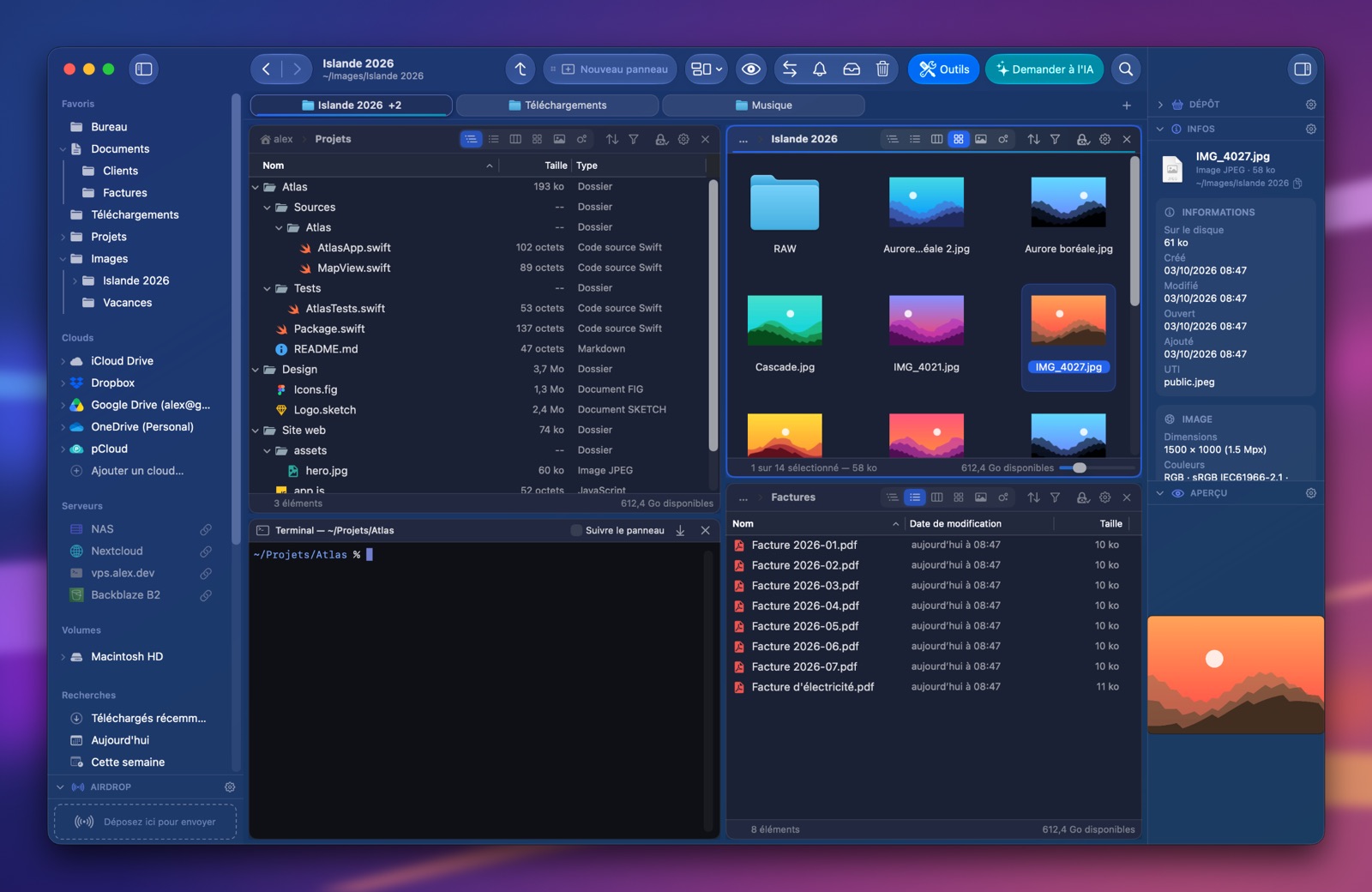The image size is (1372, 892).
Task: Enable the Suivre le panneau checkbox
Action: coord(576,531)
